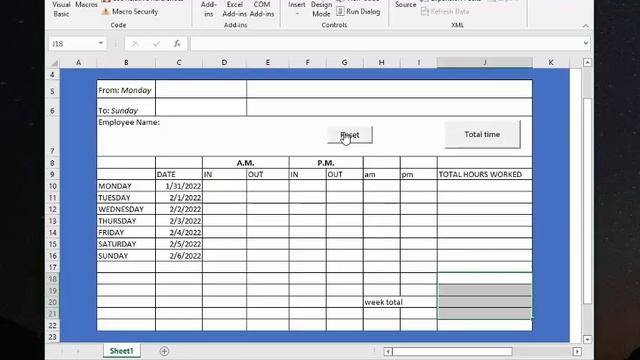This screenshot has height=360, width=640.
Task: Select the date cell 2/3/2022
Action: [x=179, y=221]
